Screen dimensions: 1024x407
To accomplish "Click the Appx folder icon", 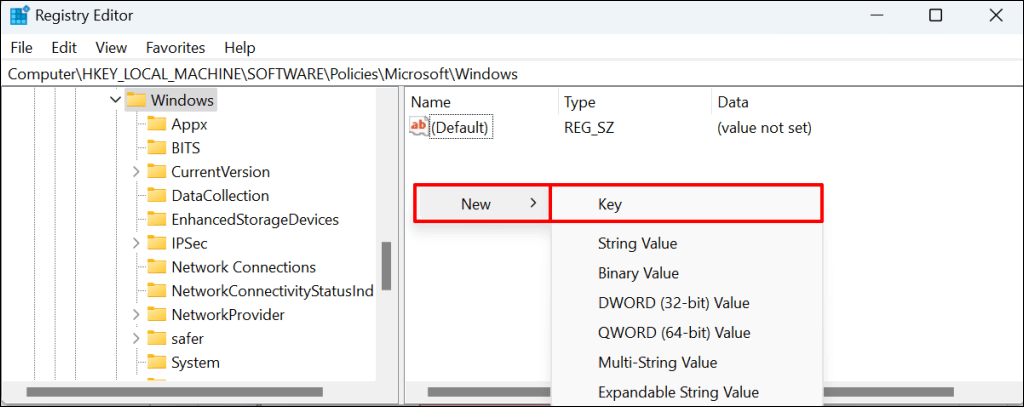I will pos(156,124).
